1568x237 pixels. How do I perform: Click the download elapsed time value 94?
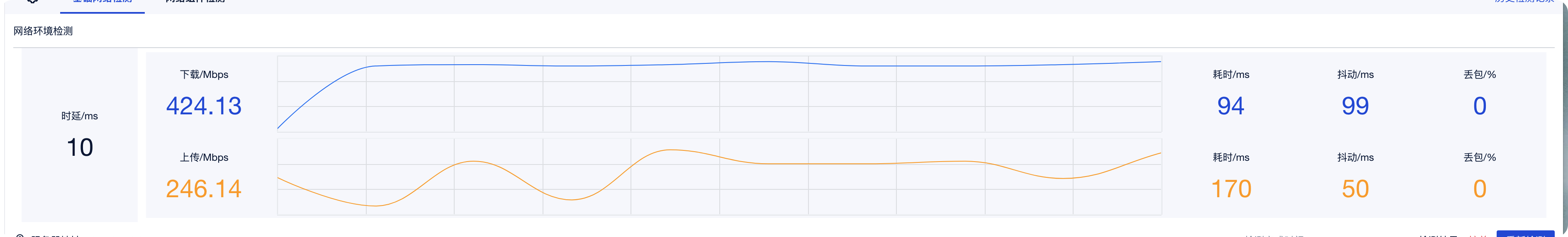pyautogui.click(x=1231, y=106)
